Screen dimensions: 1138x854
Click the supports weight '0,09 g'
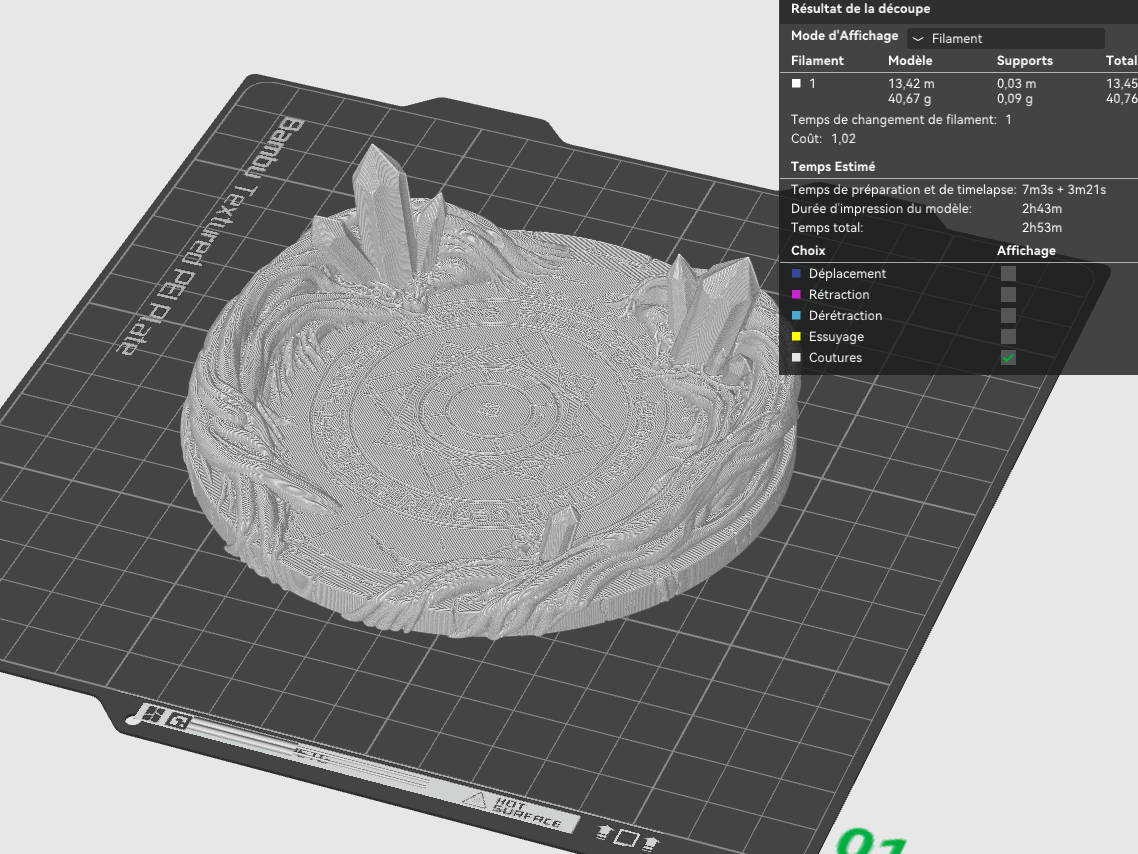(x=1015, y=99)
